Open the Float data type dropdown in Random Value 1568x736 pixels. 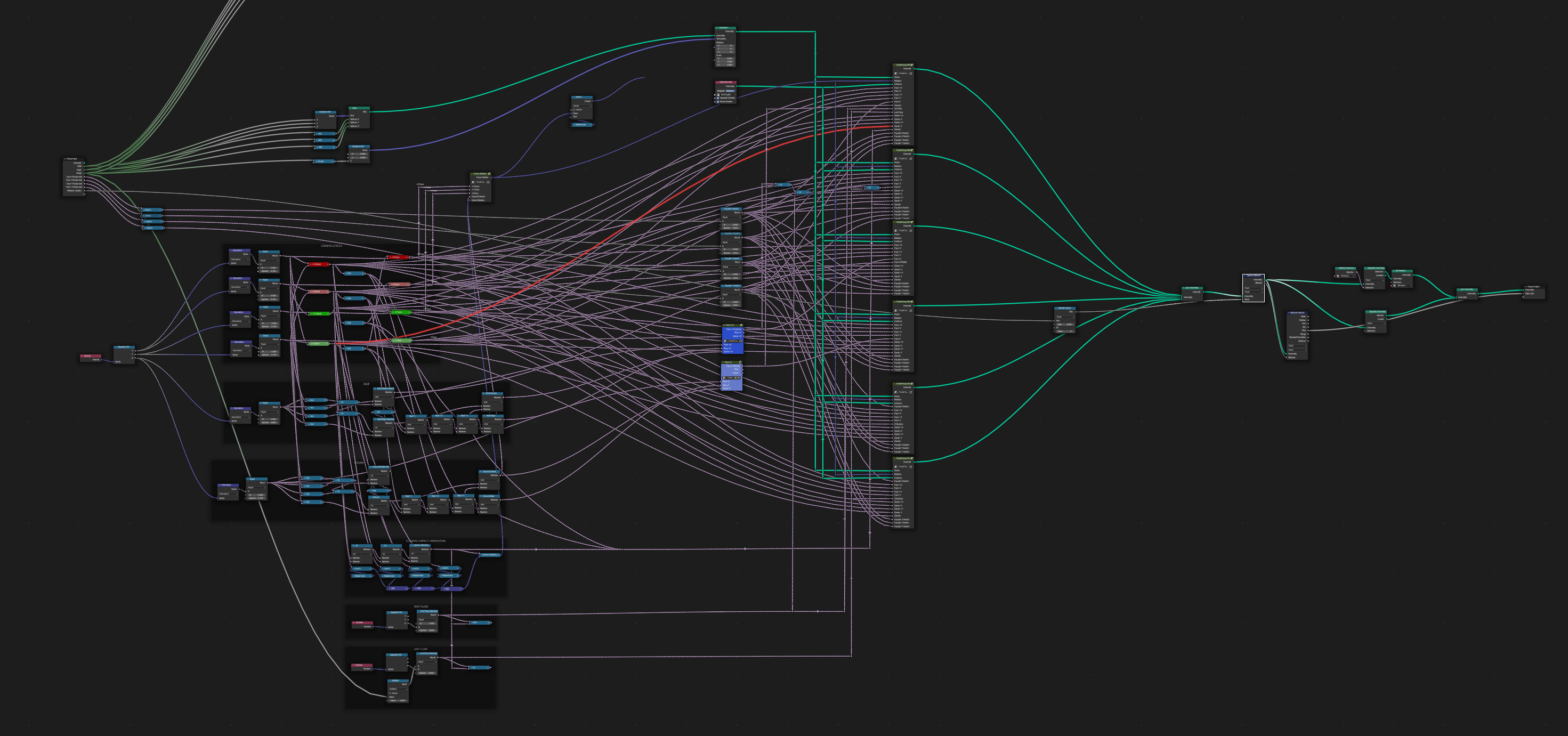tap(1065, 317)
